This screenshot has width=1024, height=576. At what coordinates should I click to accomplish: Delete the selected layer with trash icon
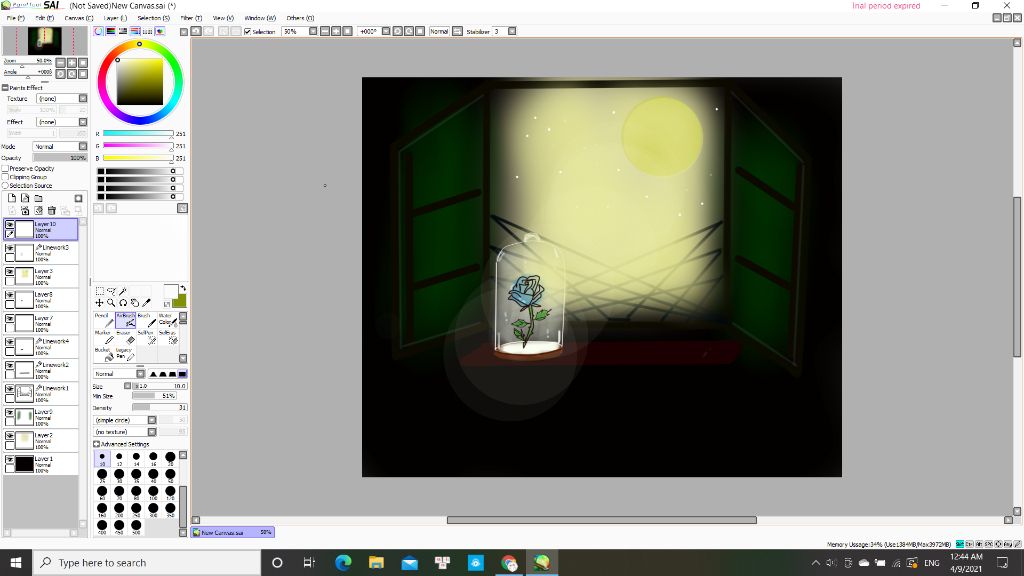point(52,210)
